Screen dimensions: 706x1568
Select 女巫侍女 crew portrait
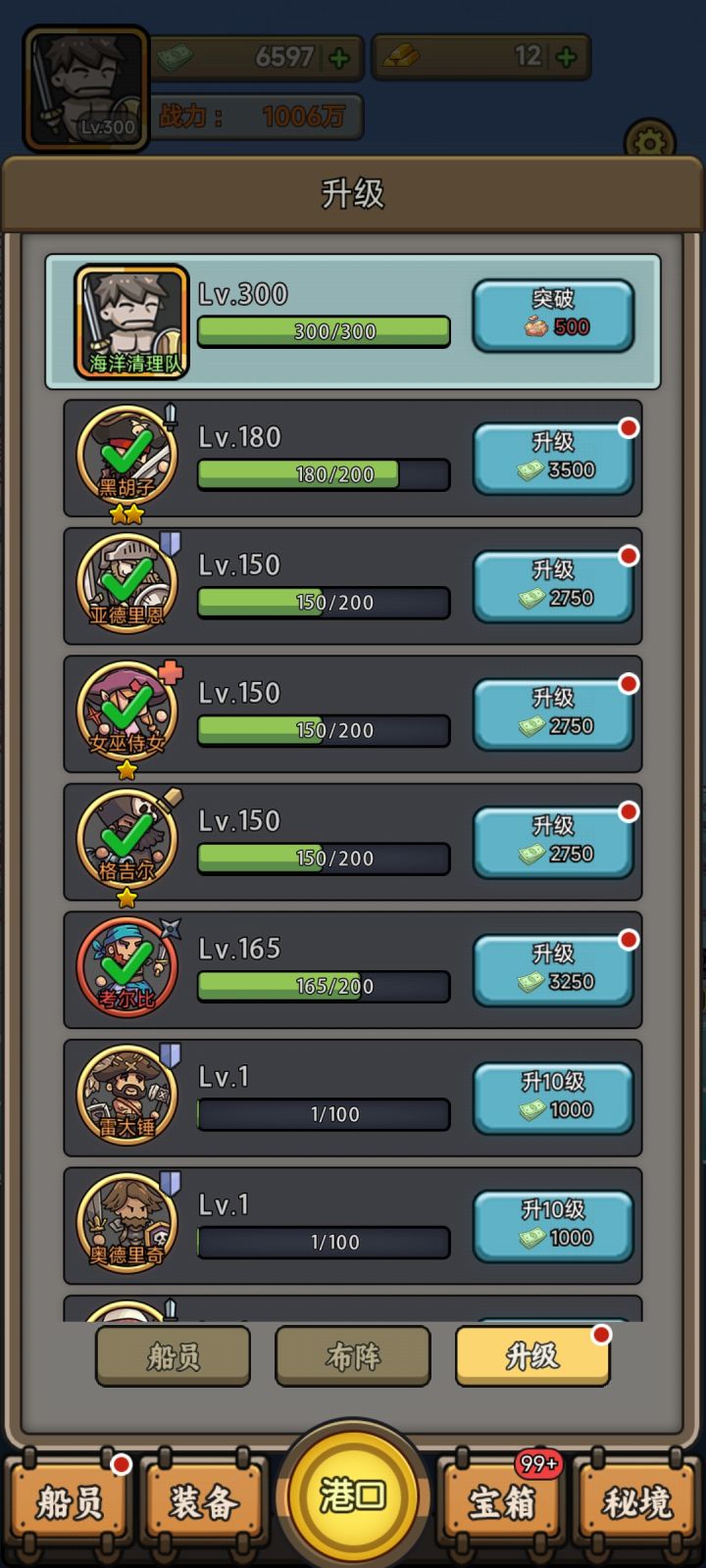(x=127, y=710)
